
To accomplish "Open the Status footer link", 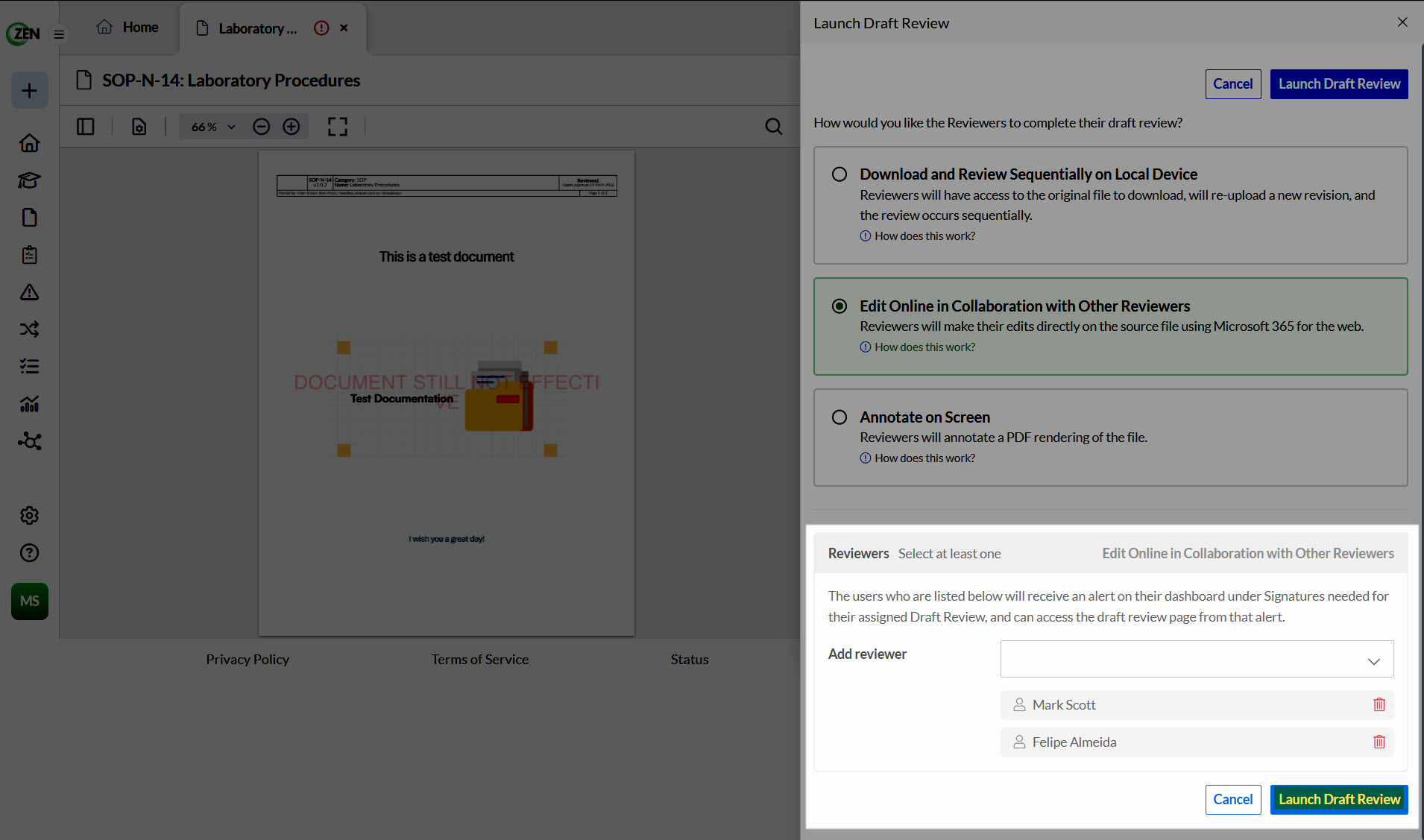I will tap(690, 660).
